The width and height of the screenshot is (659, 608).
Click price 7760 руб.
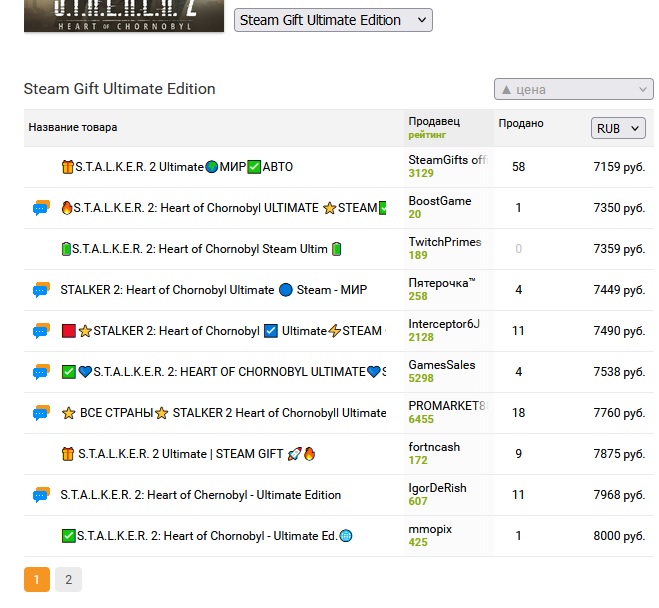click(619, 413)
